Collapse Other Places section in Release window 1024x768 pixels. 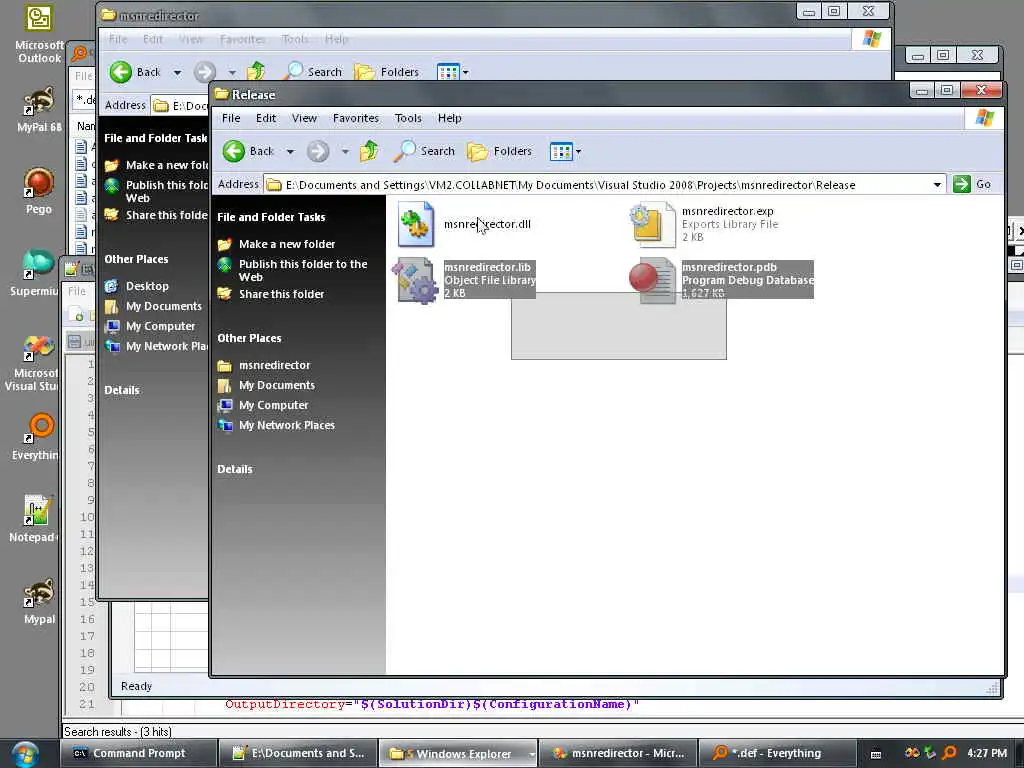[x=249, y=338]
